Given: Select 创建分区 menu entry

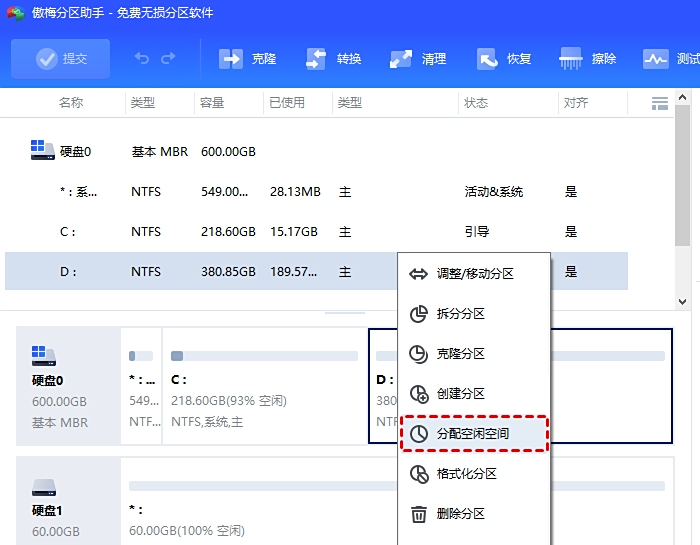Looking at the screenshot, I should coord(460,394).
